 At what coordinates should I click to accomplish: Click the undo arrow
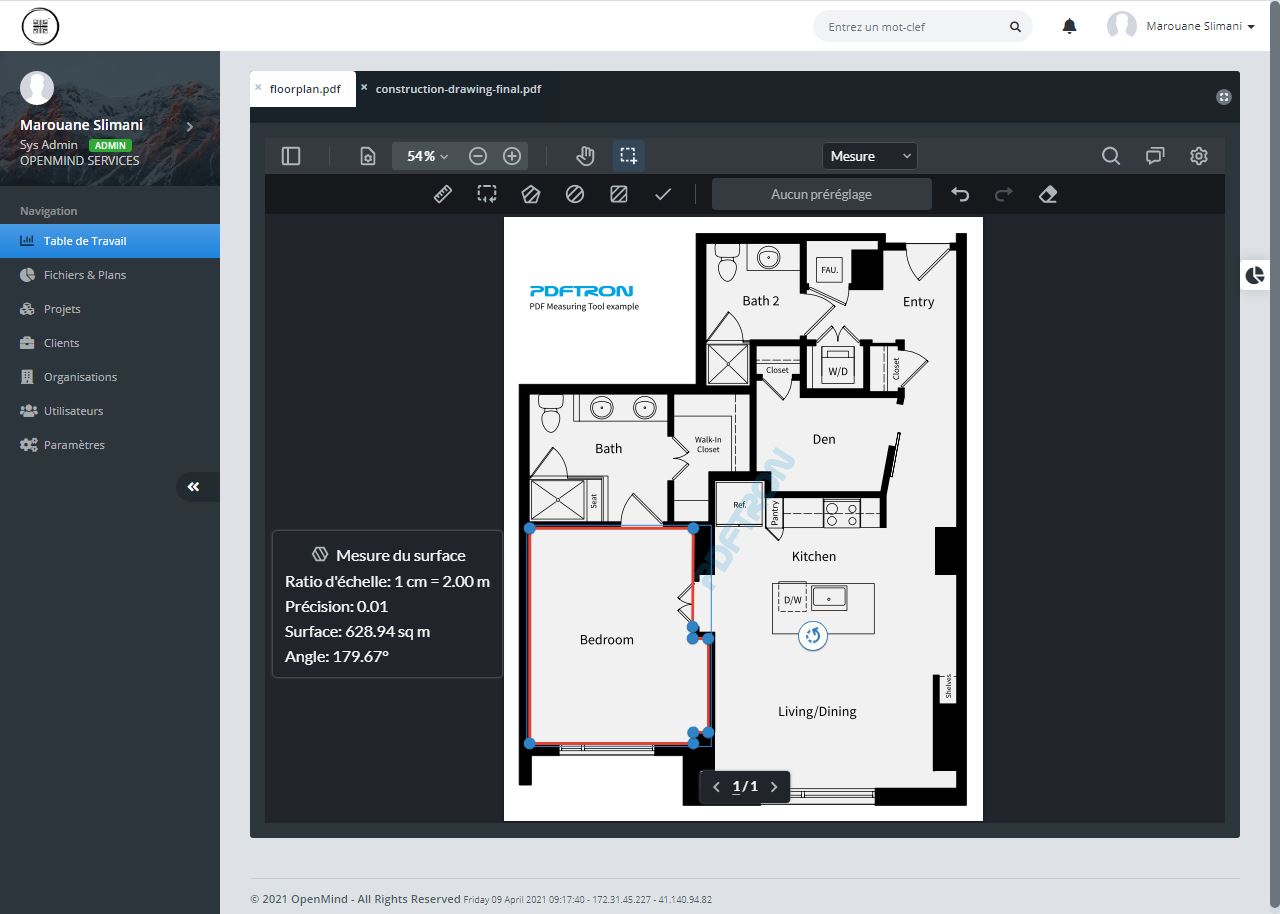point(960,194)
